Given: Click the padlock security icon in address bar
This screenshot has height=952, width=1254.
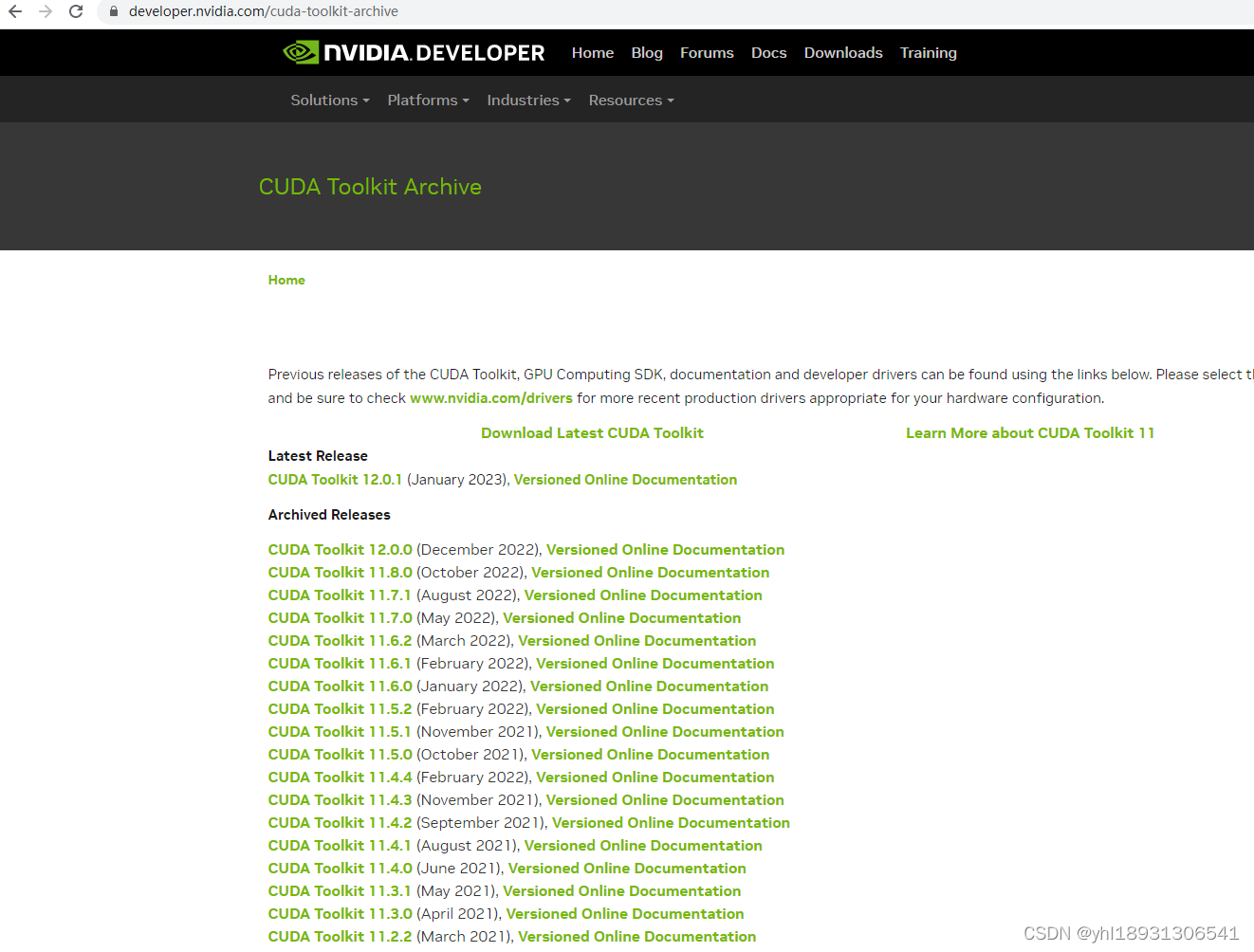Looking at the screenshot, I should coord(113,13).
